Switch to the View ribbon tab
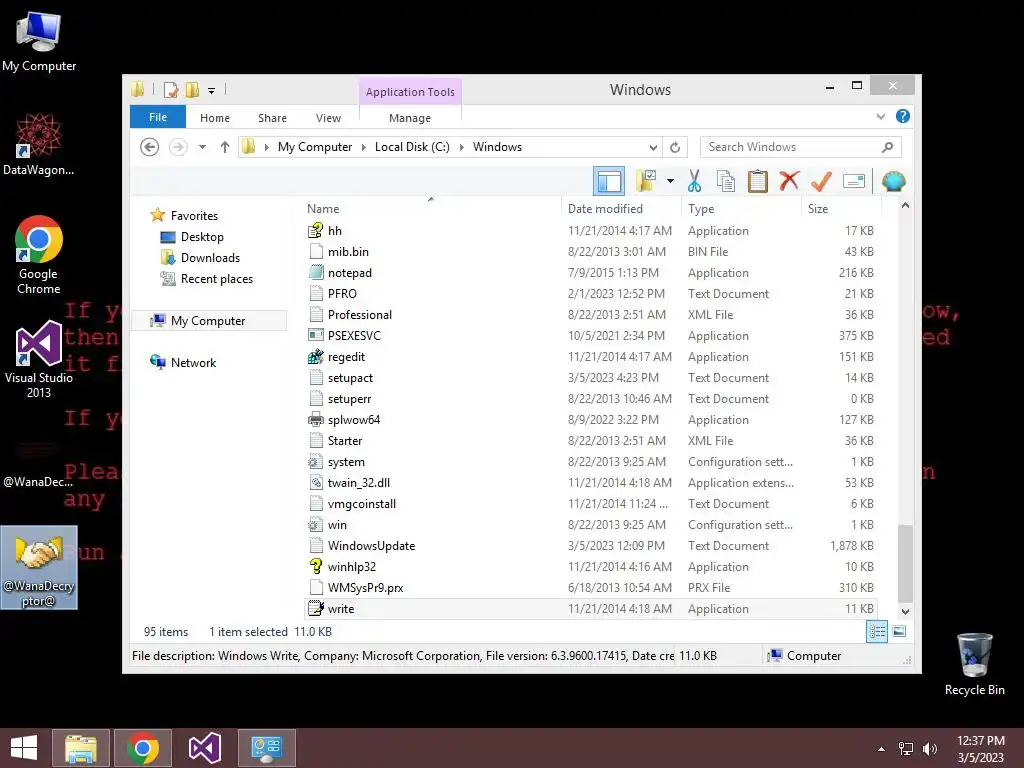Viewport: 1024px width, 768px height. point(328,118)
